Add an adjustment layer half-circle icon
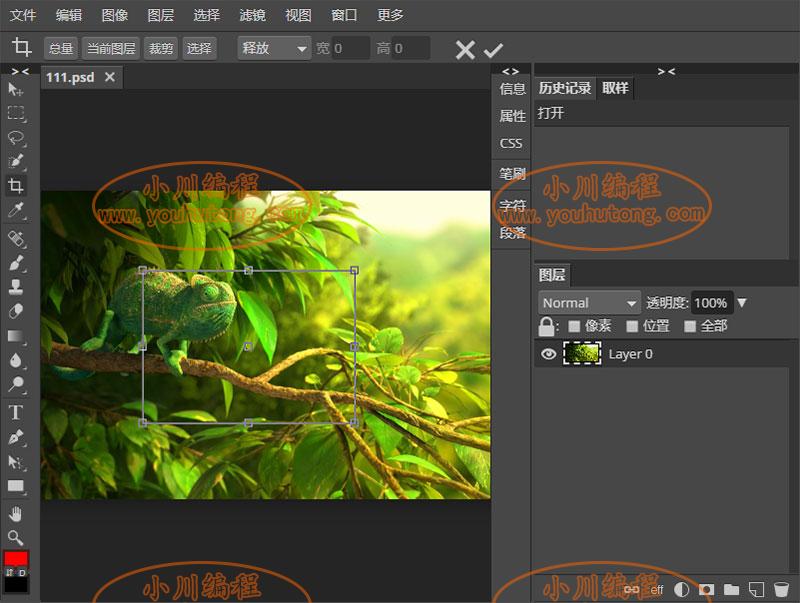The height and width of the screenshot is (603, 800). click(x=682, y=590)
